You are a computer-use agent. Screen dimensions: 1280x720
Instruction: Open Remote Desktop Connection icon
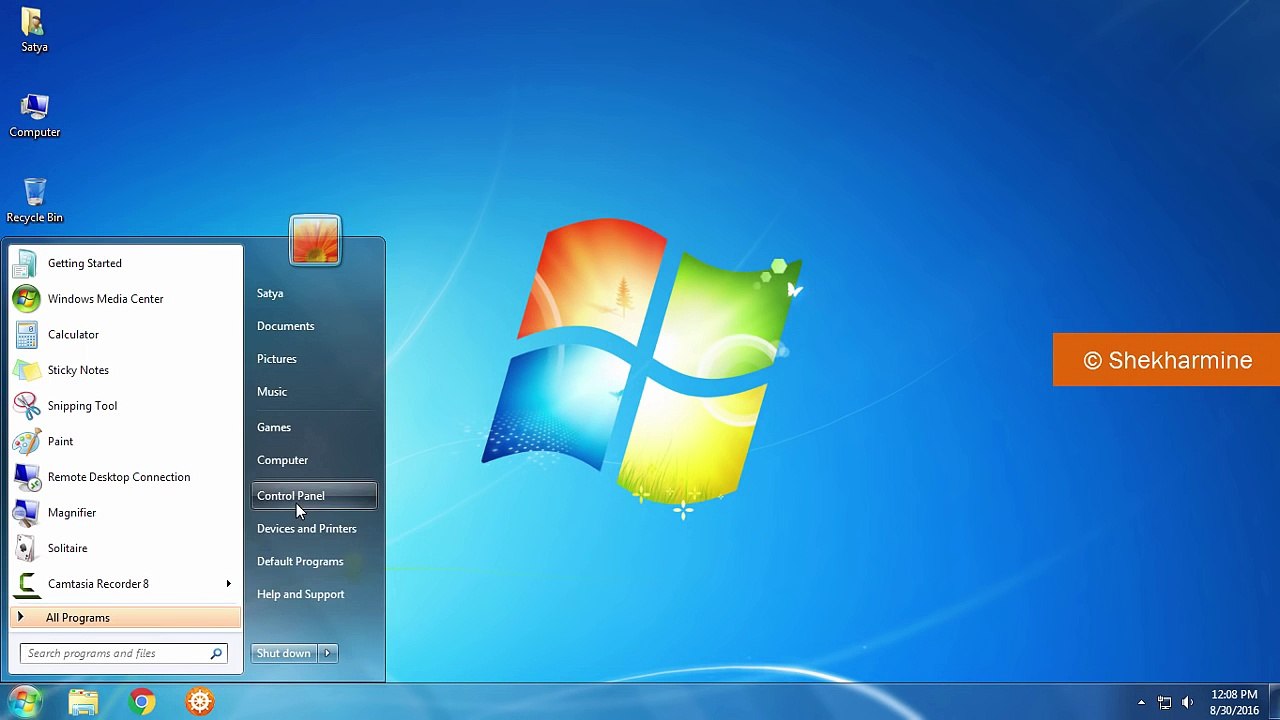26,477
